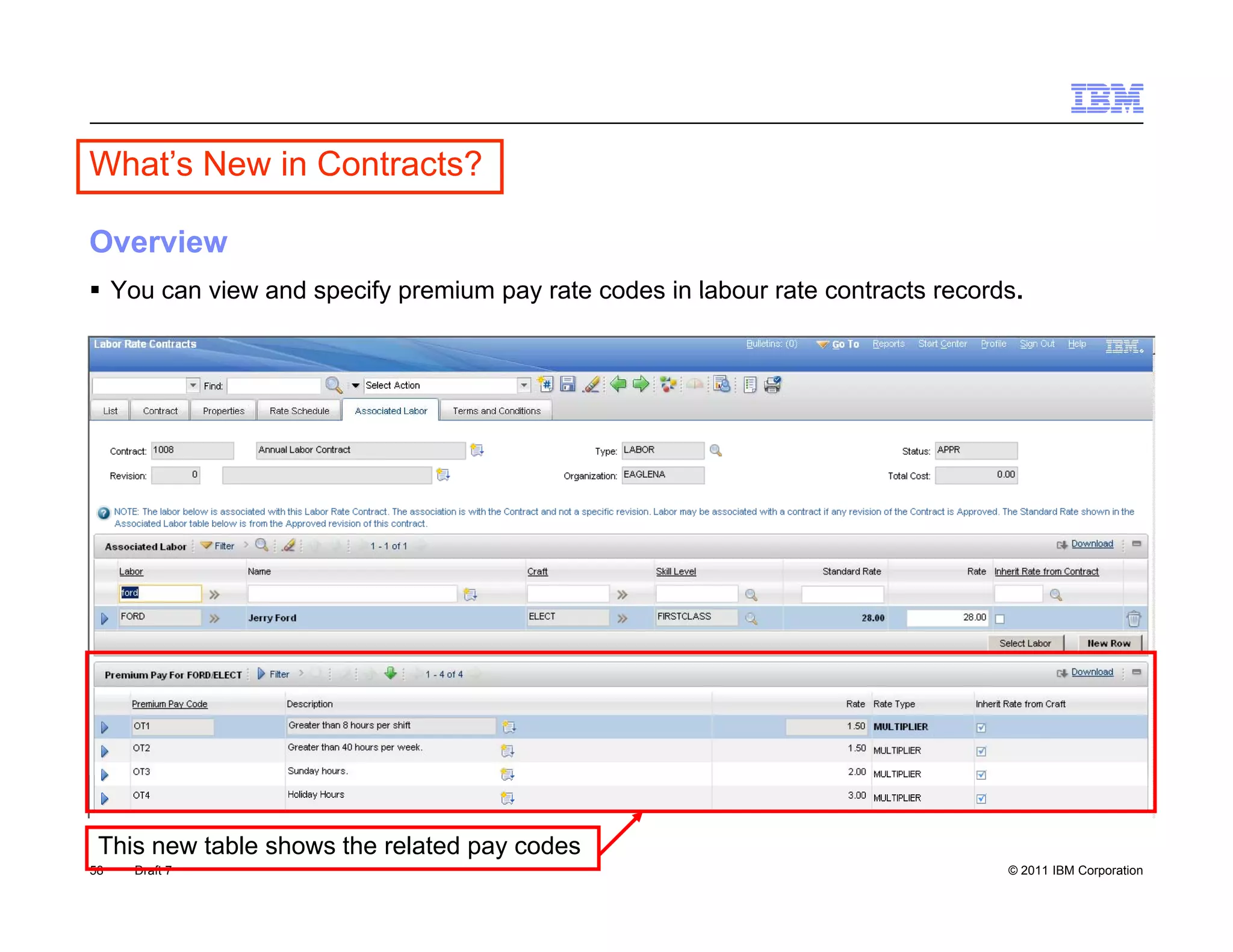Click the Revise Contract toolbar icon

[x=695, y=385]
